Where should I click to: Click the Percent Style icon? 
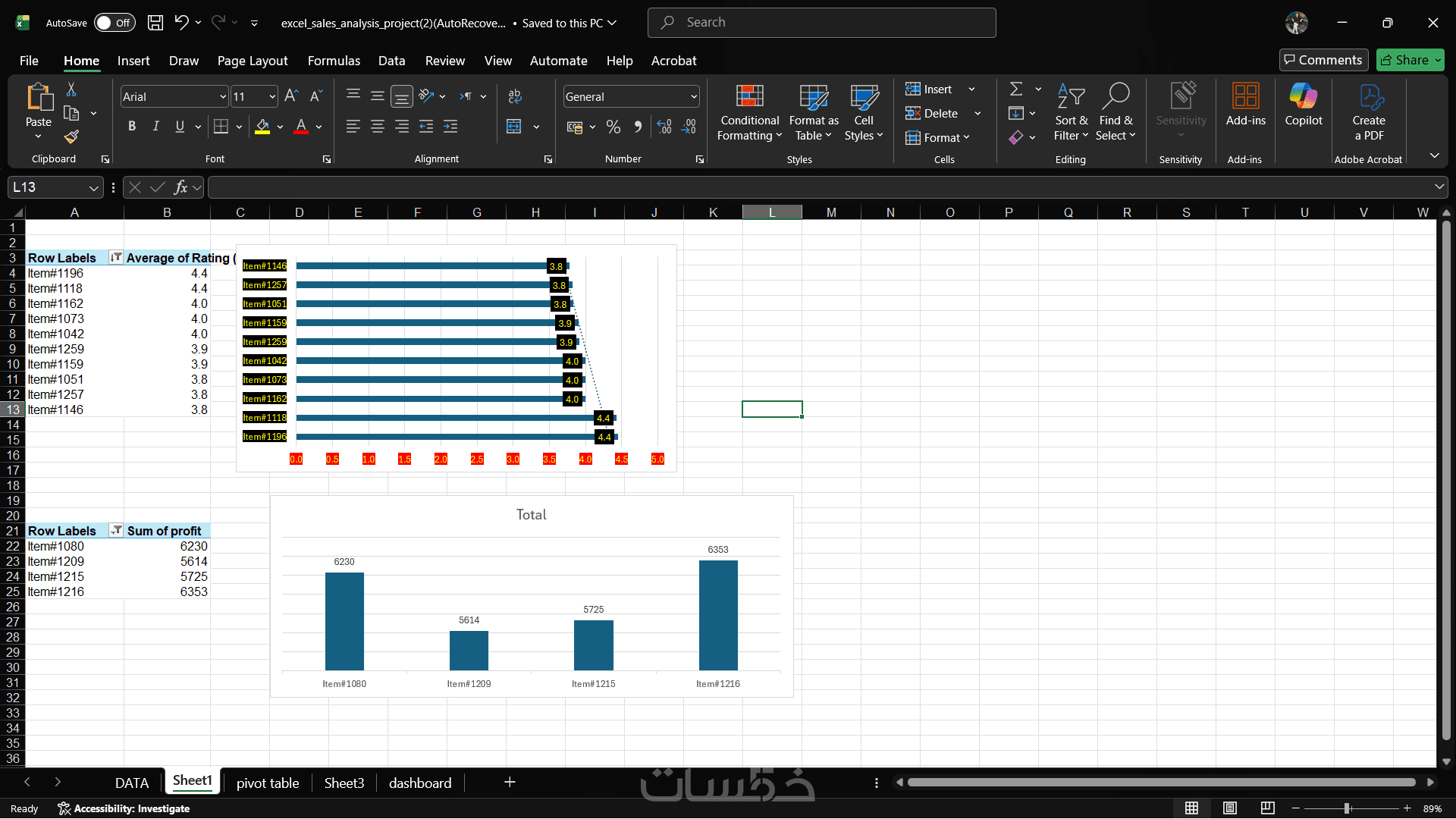point(613,127)
